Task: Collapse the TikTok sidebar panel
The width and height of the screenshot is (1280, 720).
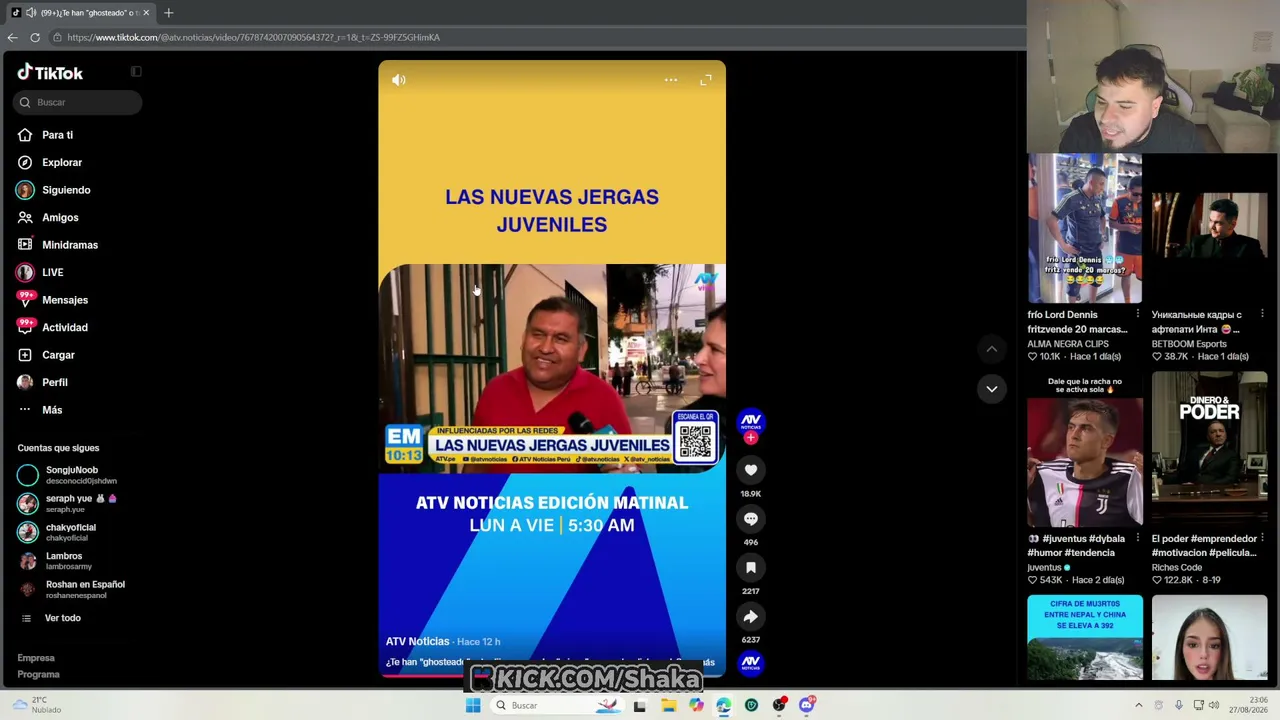Action: pos(136,72)
